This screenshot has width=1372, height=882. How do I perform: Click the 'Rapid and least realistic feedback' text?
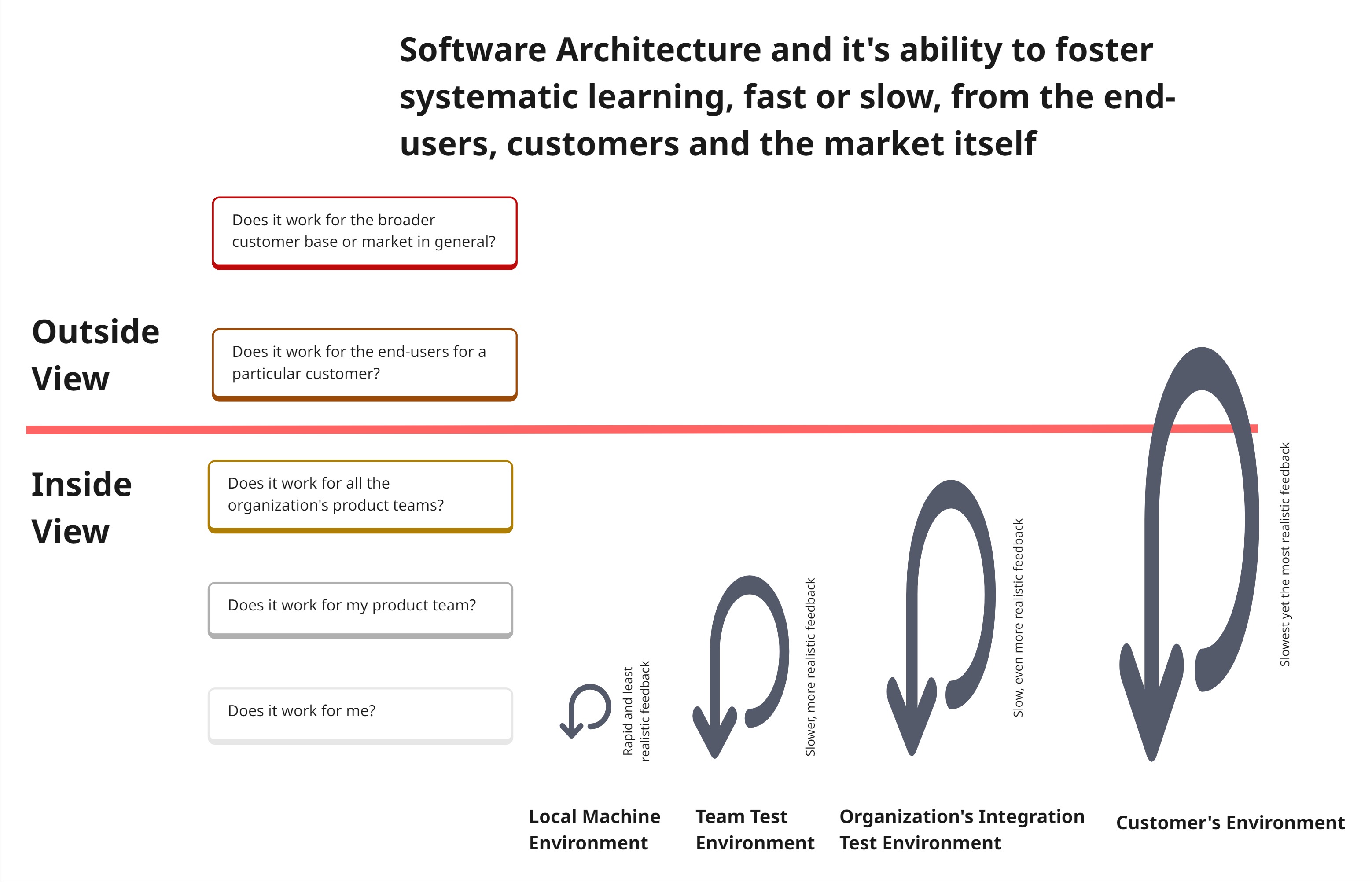(636, 711)
